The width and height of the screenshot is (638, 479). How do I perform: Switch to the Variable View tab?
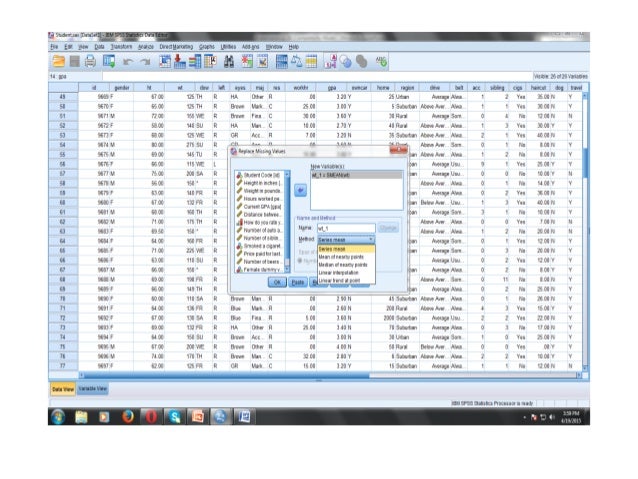coord(93,389)
